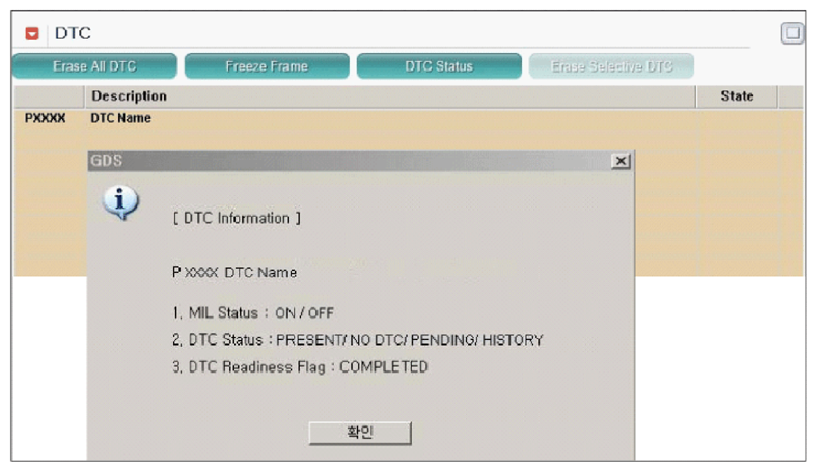Confirm the dialog with the 확인 button

click(360, 432)
